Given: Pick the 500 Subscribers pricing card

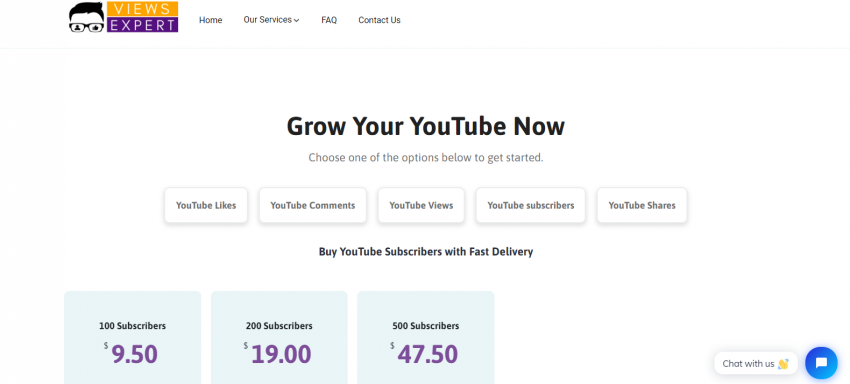Looking at the screenshot, I should [x=426, y=337].
